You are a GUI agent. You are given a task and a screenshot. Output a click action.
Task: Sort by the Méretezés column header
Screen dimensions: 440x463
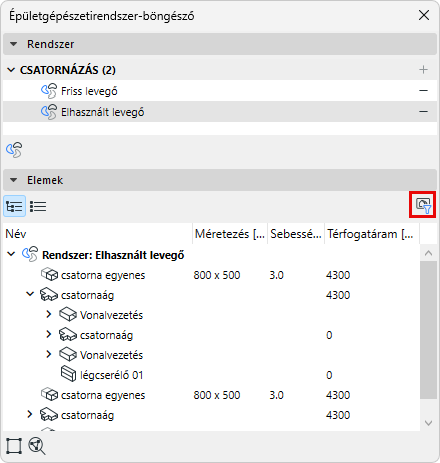tap(230, 234)
